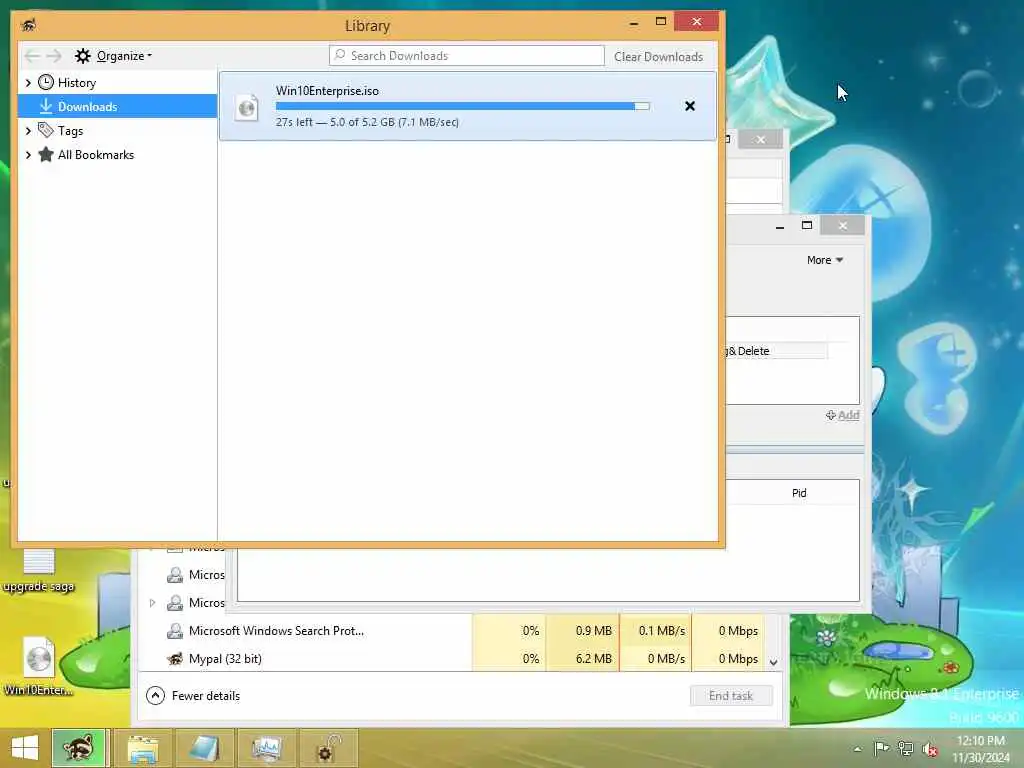Click the Win10Enterprise.iso file icon in downloads
The width and height of the screenshot is (1024, 768).
(247, 107)
